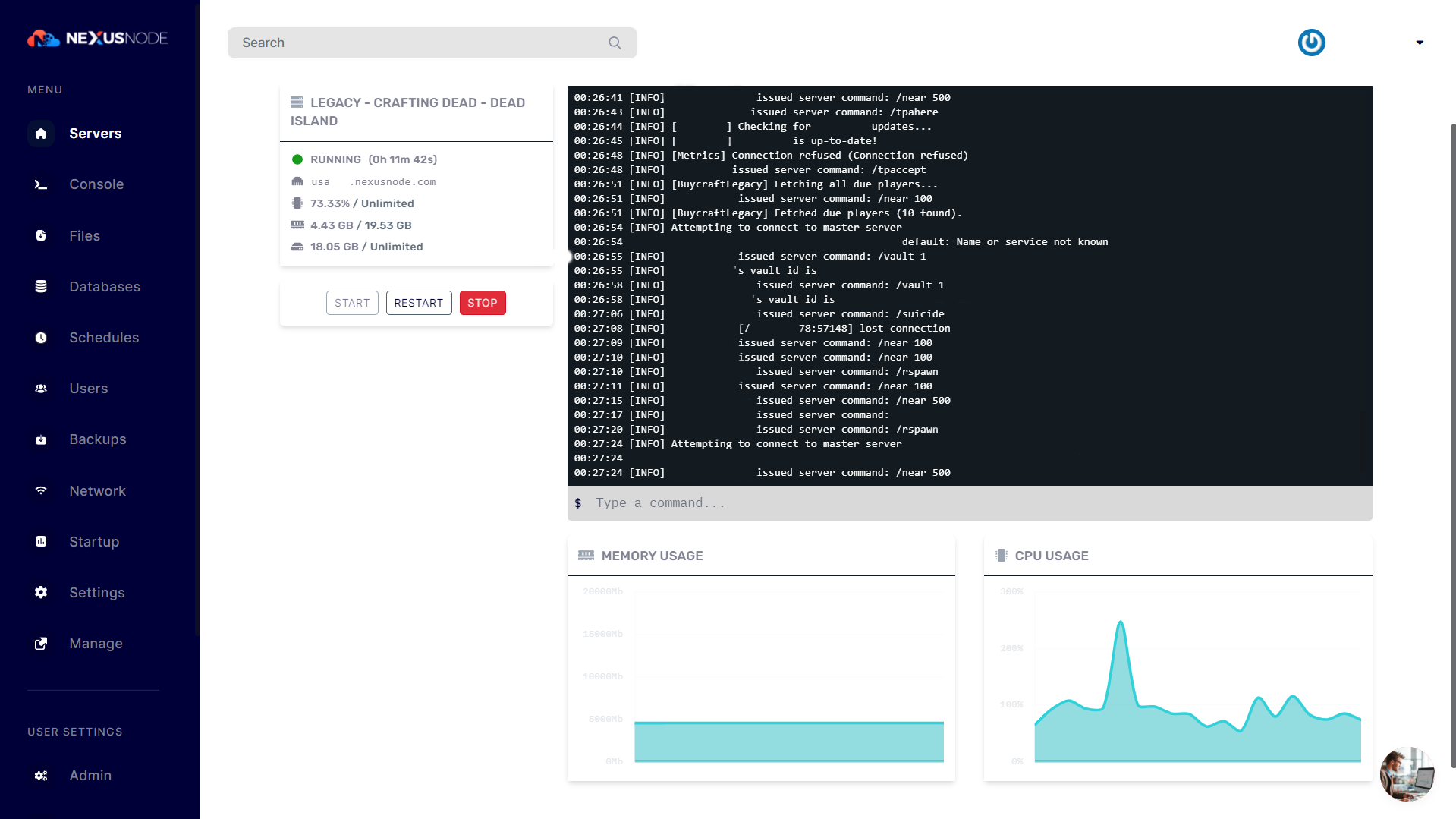The height and width of the screenshot is (819, 1456).
Task: Click the Servers home icon in sidebar
Action: (x=41, y=134)
